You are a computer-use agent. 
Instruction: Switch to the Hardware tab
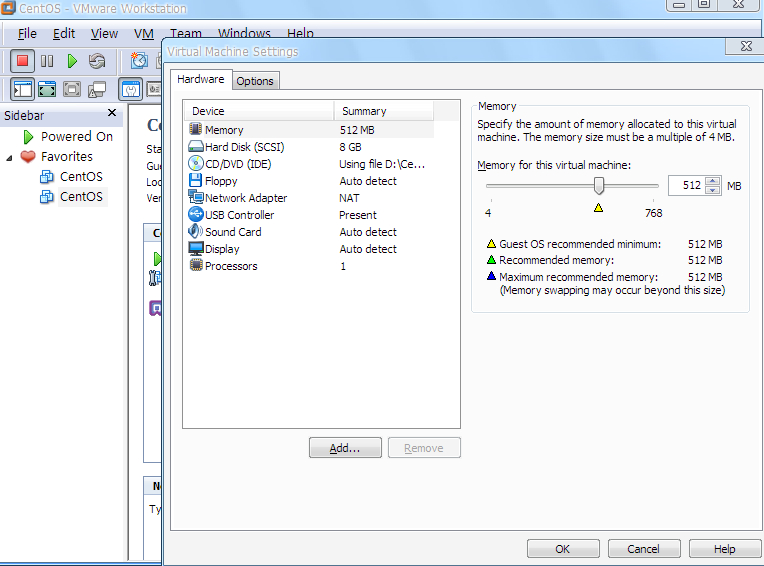click(201, 79)
